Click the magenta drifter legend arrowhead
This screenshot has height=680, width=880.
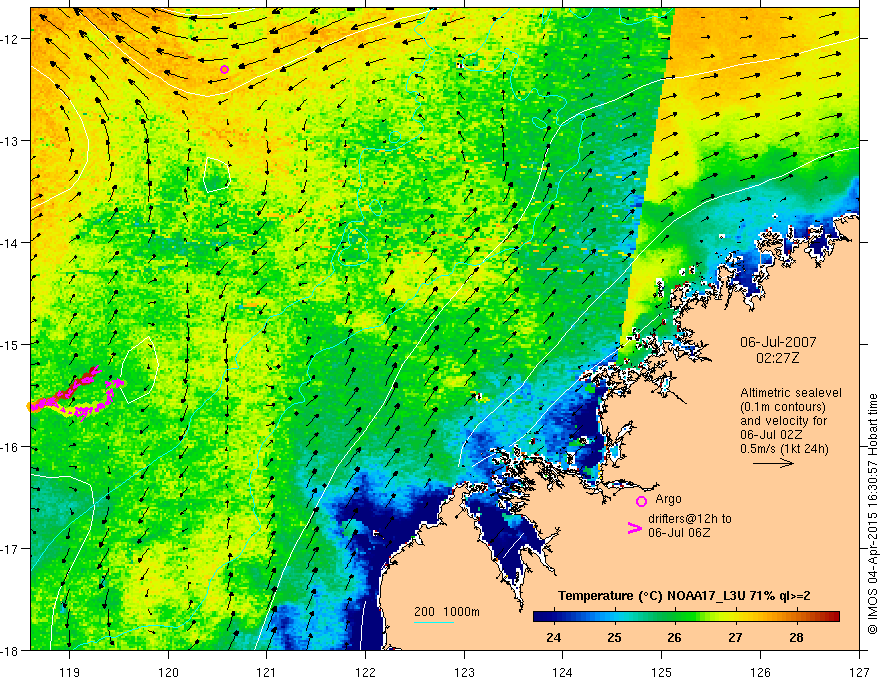click(635, 528)
